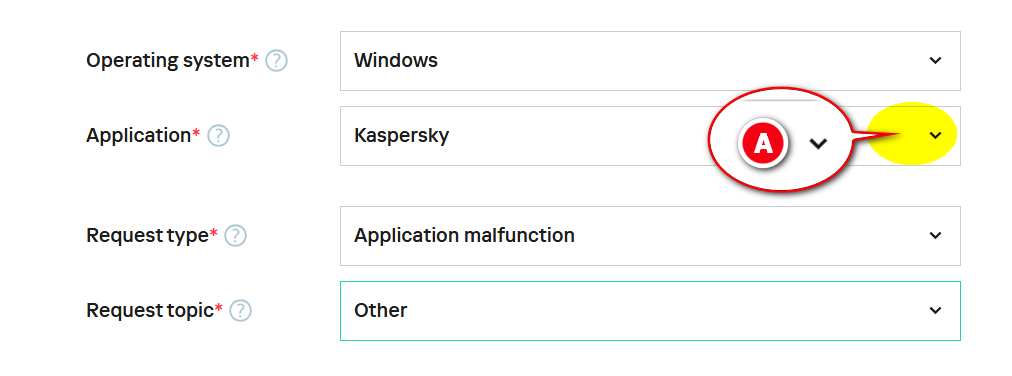1012x376 pixels.
Task: Click the red asterisk after Operating system
Action: [x=254, y=59]
